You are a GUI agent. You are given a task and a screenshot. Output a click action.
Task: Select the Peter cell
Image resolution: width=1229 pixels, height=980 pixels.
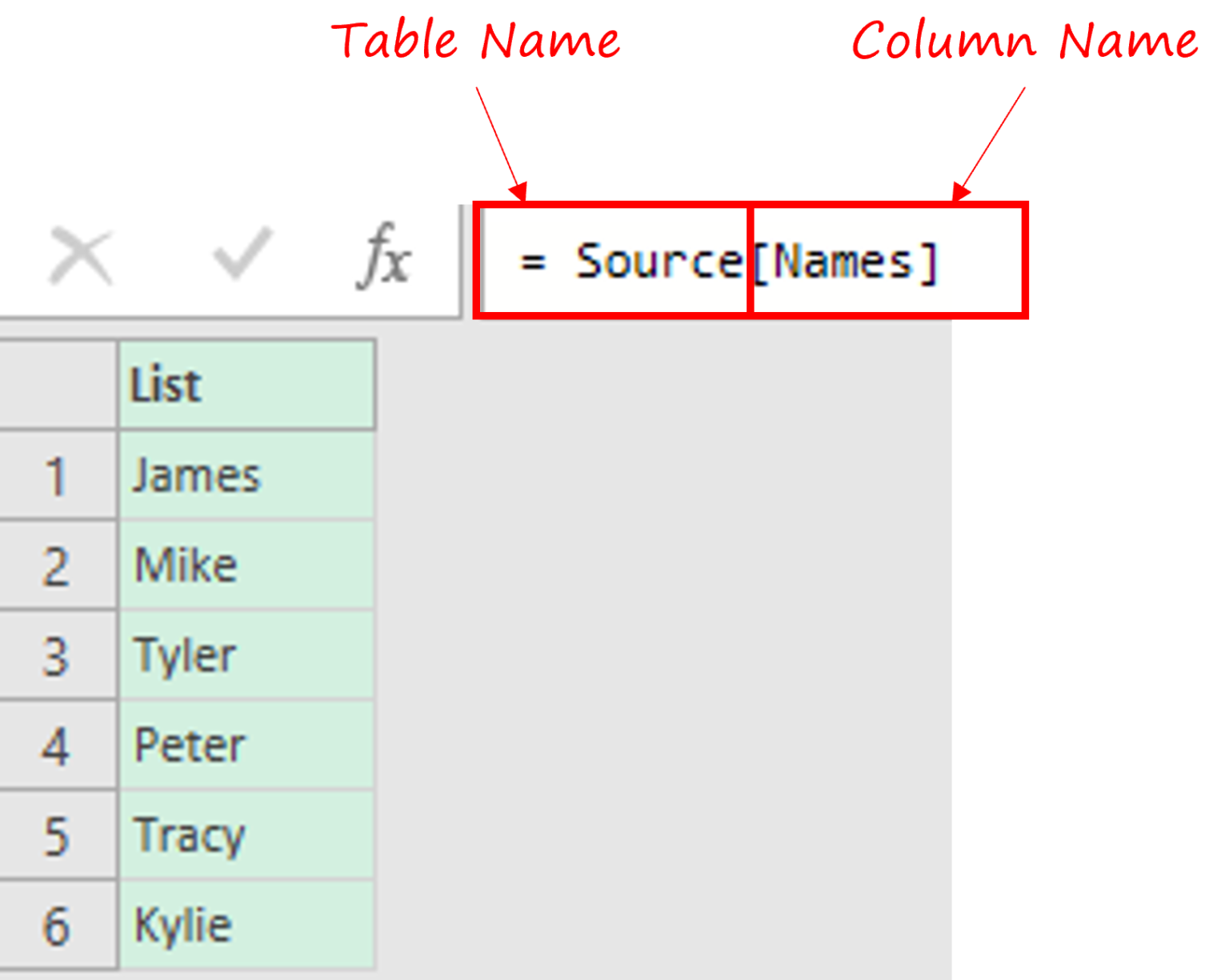coord(246,746)
